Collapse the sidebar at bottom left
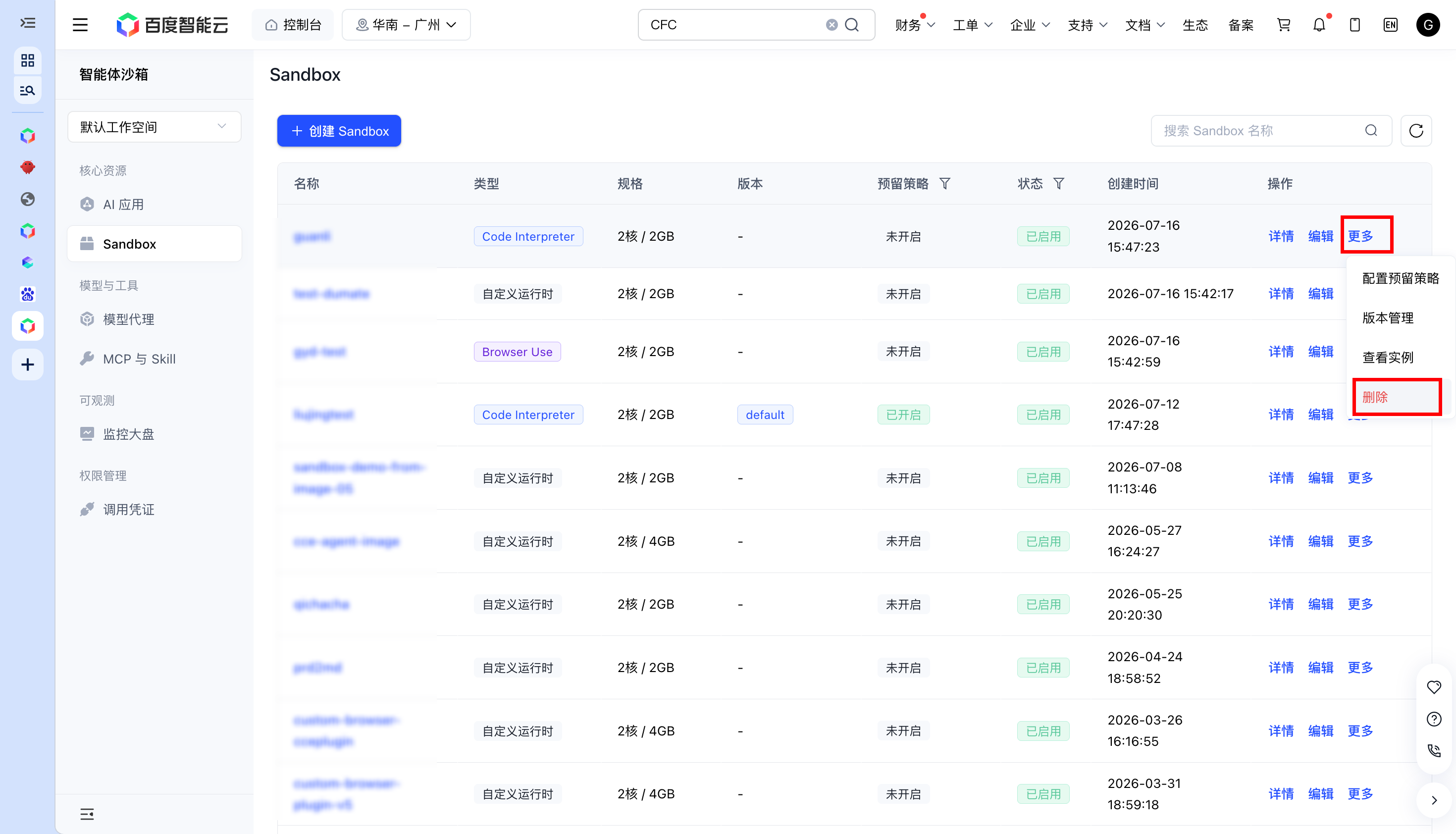This screenshot has width=1456, height=834. click(x=87, y=814)
